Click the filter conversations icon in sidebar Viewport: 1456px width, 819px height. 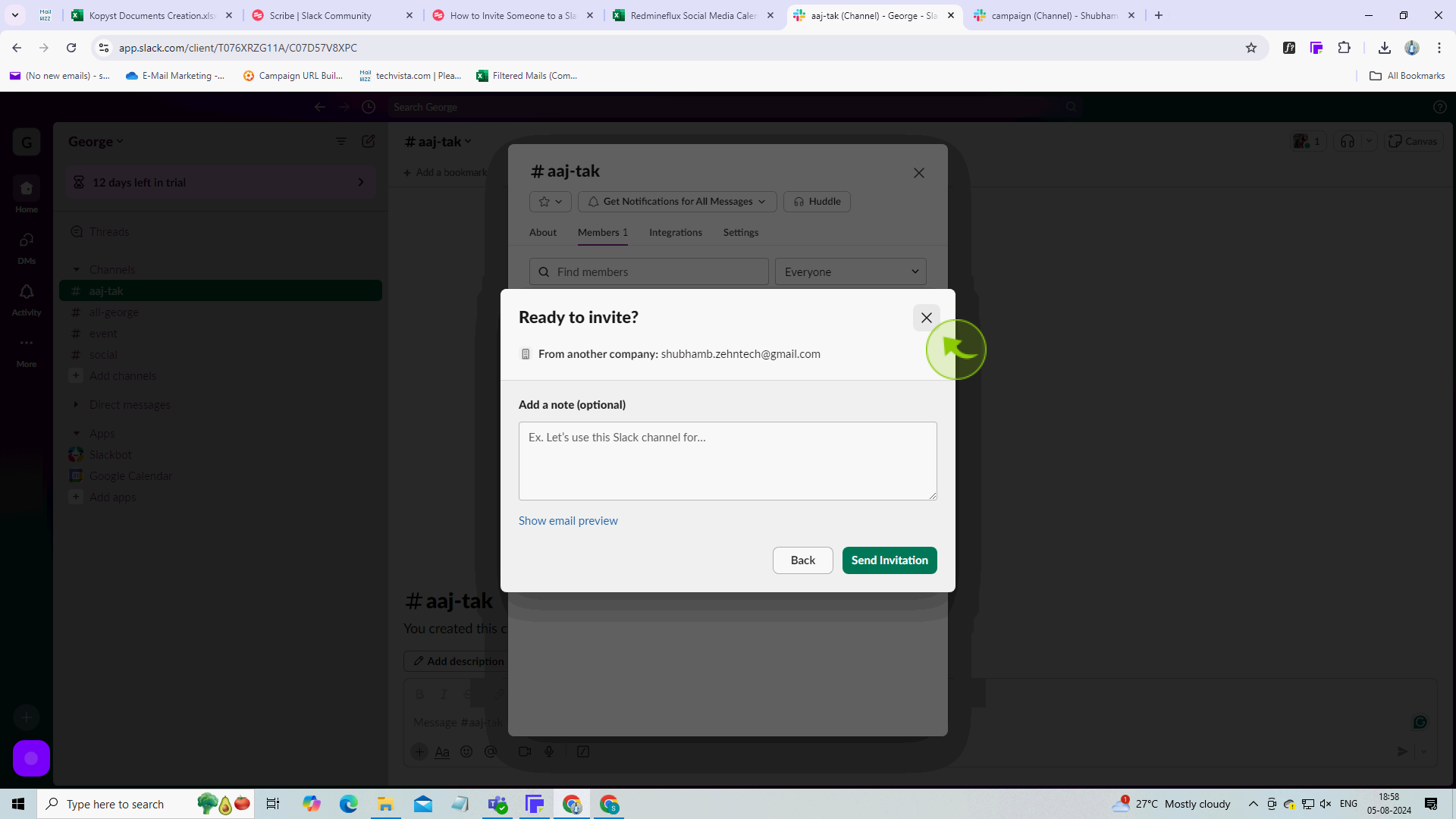pos(341,141)
